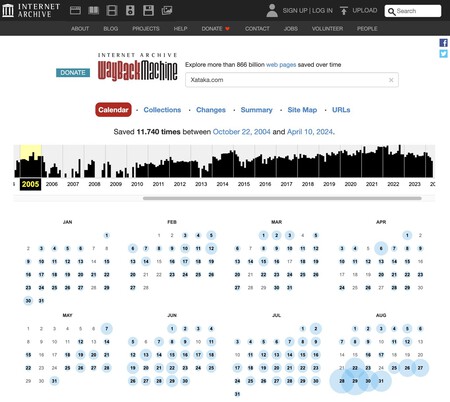This screenshot has width=450, height=402.
Task: Select year 2005 on the timeline
Action: 30,184
